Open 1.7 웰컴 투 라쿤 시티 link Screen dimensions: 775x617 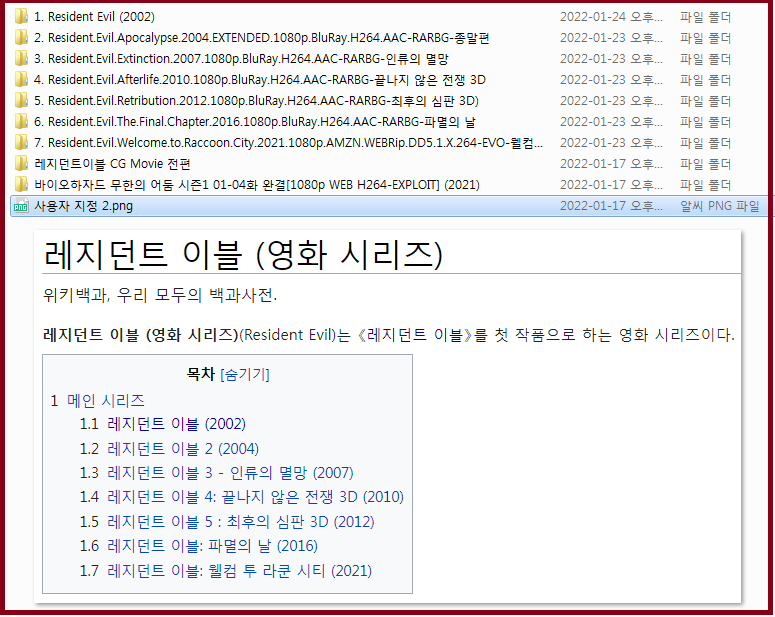click(x=240, y=571)
